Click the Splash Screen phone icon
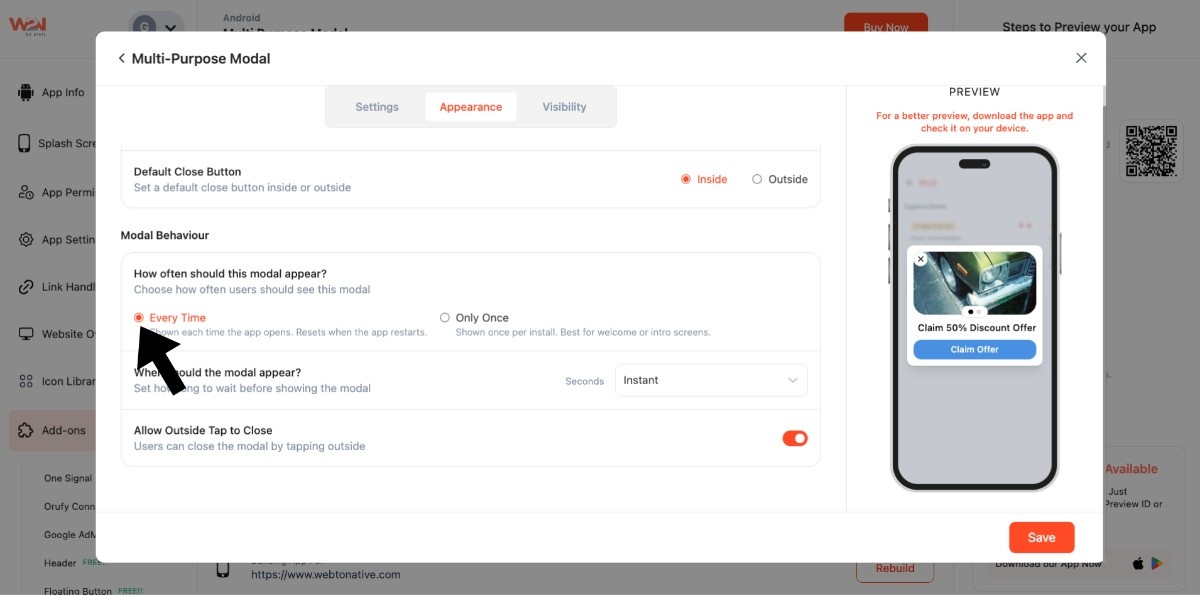This screenshot has height=596, width=1200. point(25,143)
